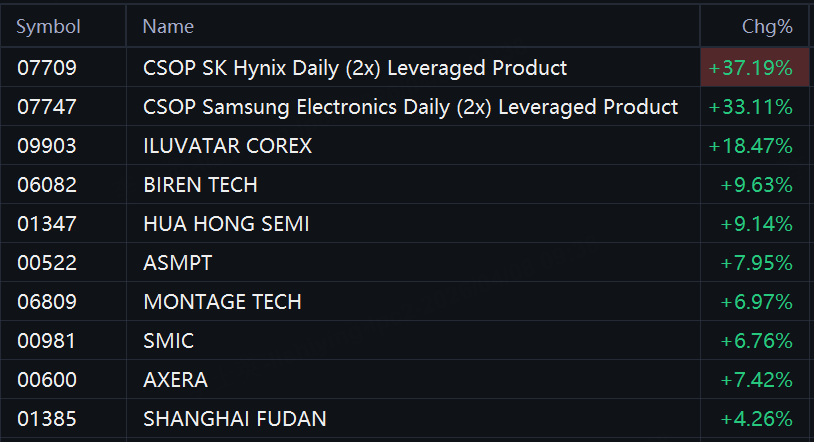Open the AXERA stock row
This screenshot has width=814, height=442.
[176, 380]
